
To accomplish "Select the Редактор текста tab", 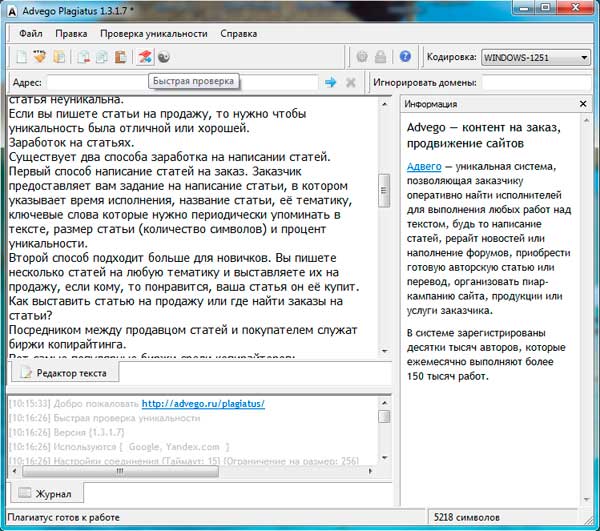I will [65, 373].
